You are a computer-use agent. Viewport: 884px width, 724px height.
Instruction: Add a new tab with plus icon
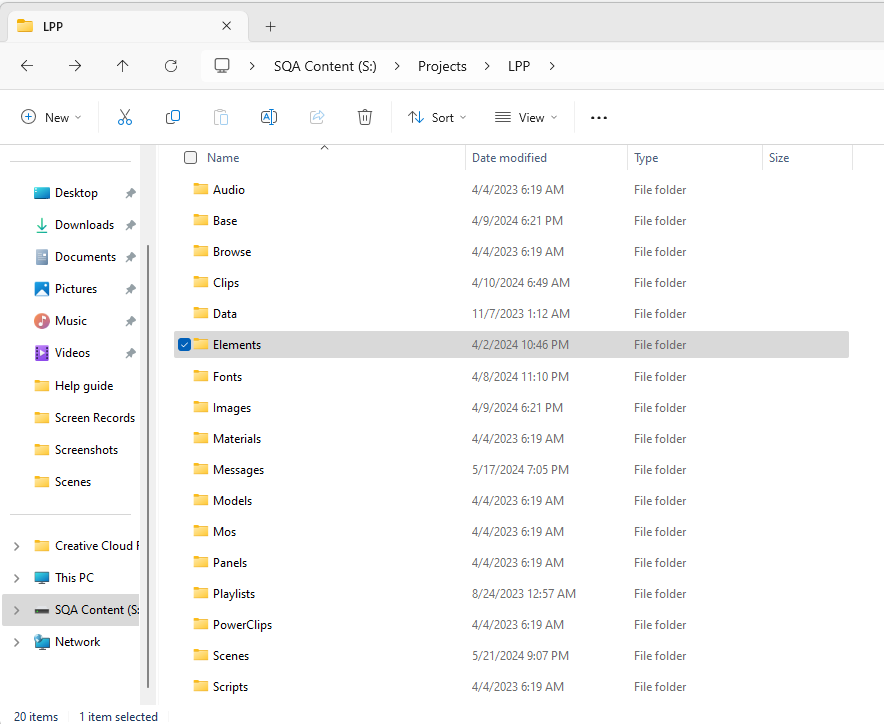[271, 27]
